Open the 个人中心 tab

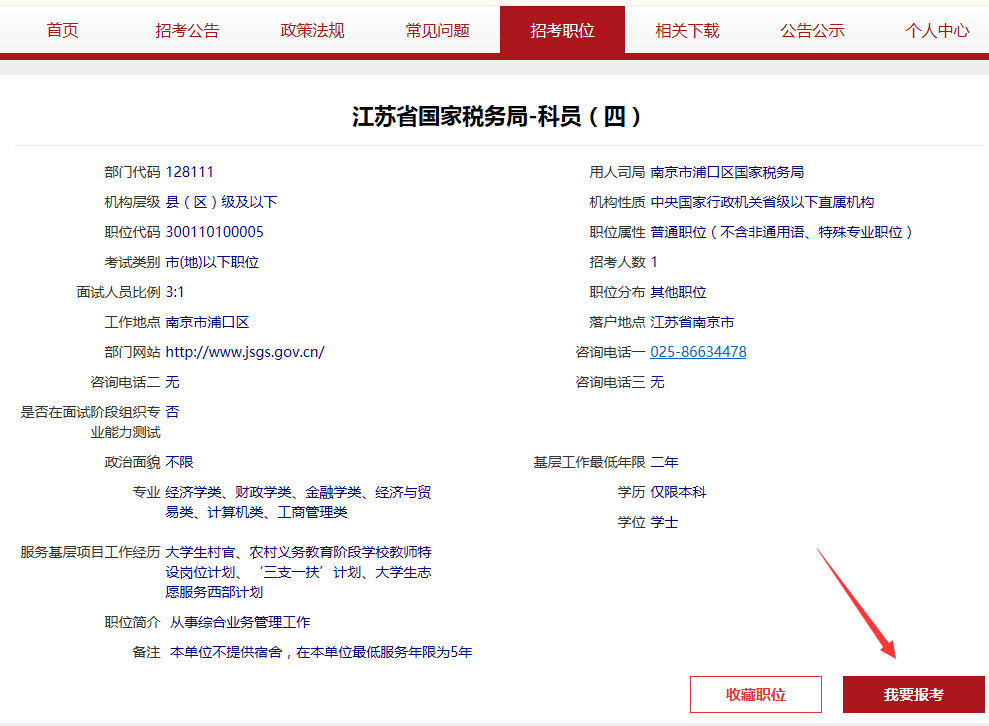click(937, 30)
